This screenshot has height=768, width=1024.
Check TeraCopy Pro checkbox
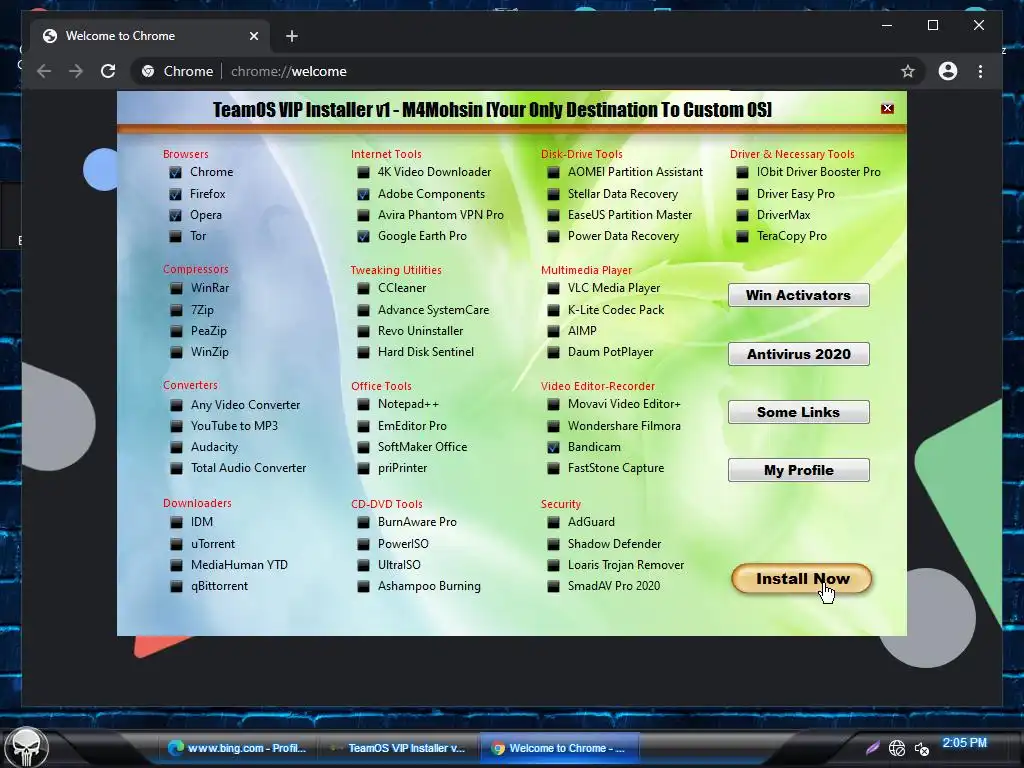click(742, 236)
